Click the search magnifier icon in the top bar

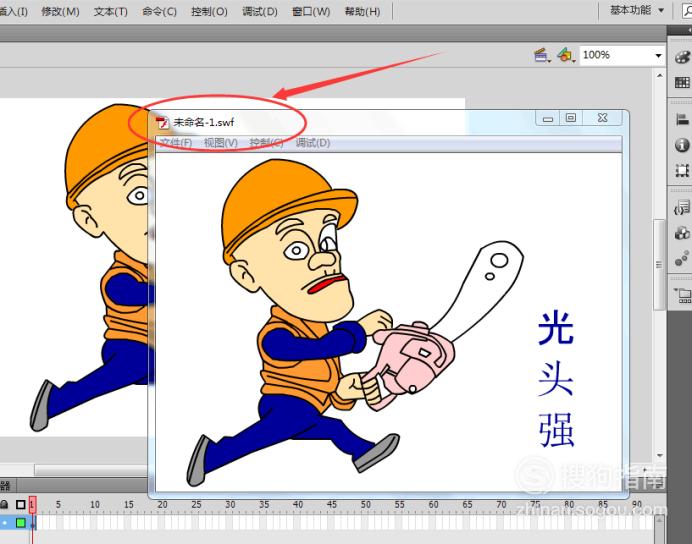[688, 11]
